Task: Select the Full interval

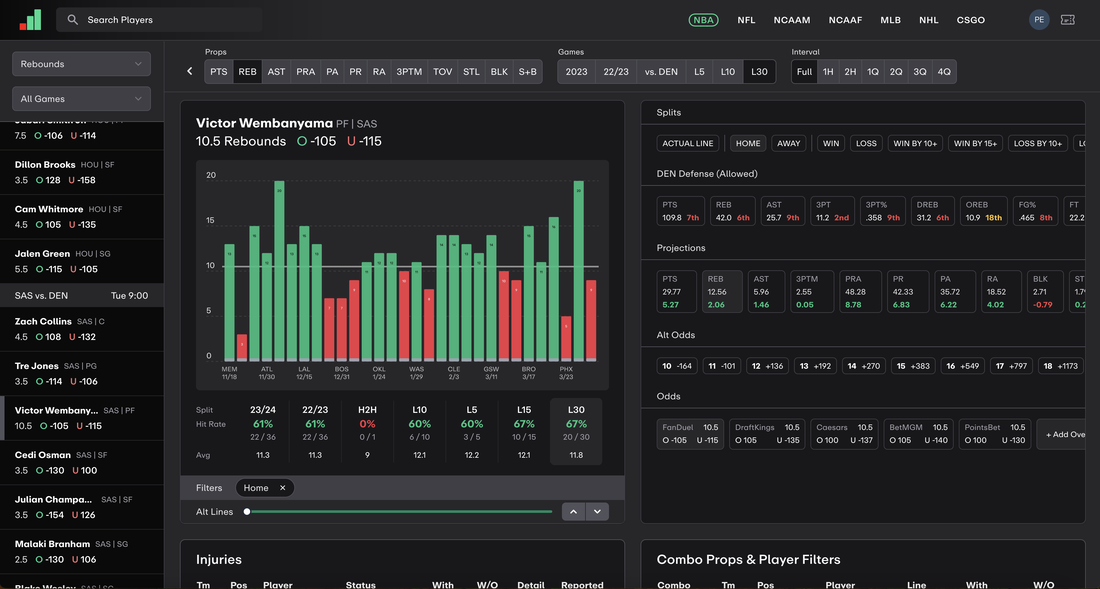Action: click(x=805, y=72)
